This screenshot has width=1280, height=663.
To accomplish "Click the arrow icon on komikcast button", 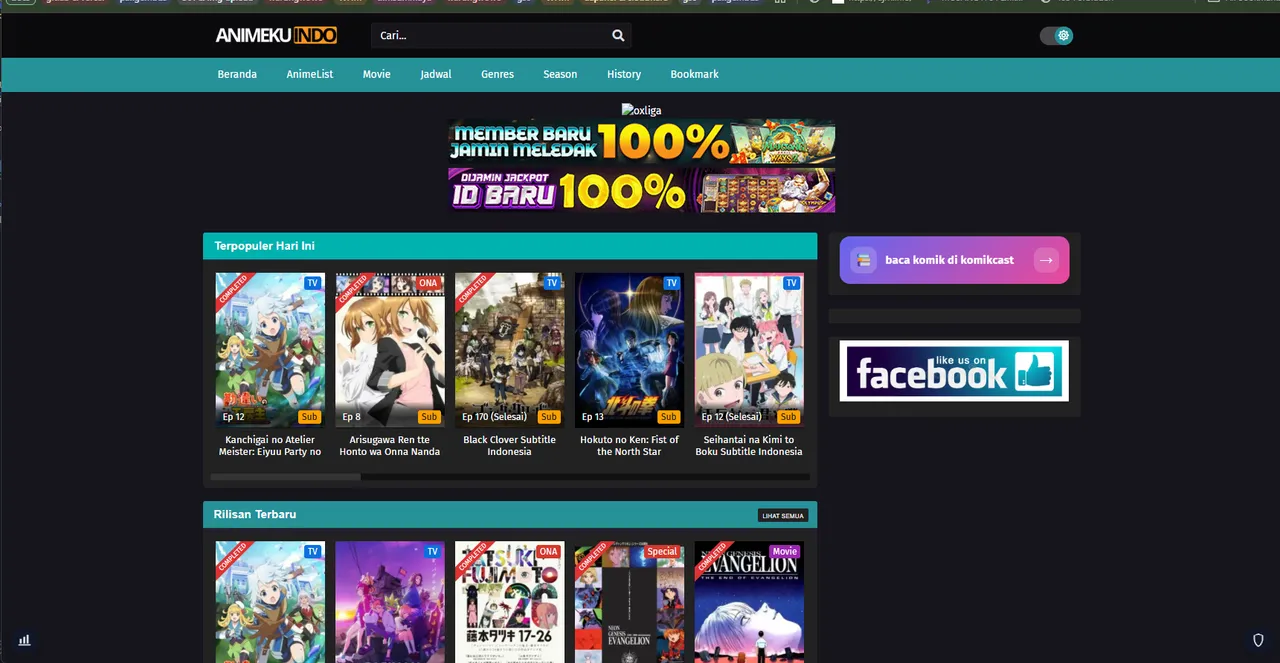I will click(x=1046, y=260).
